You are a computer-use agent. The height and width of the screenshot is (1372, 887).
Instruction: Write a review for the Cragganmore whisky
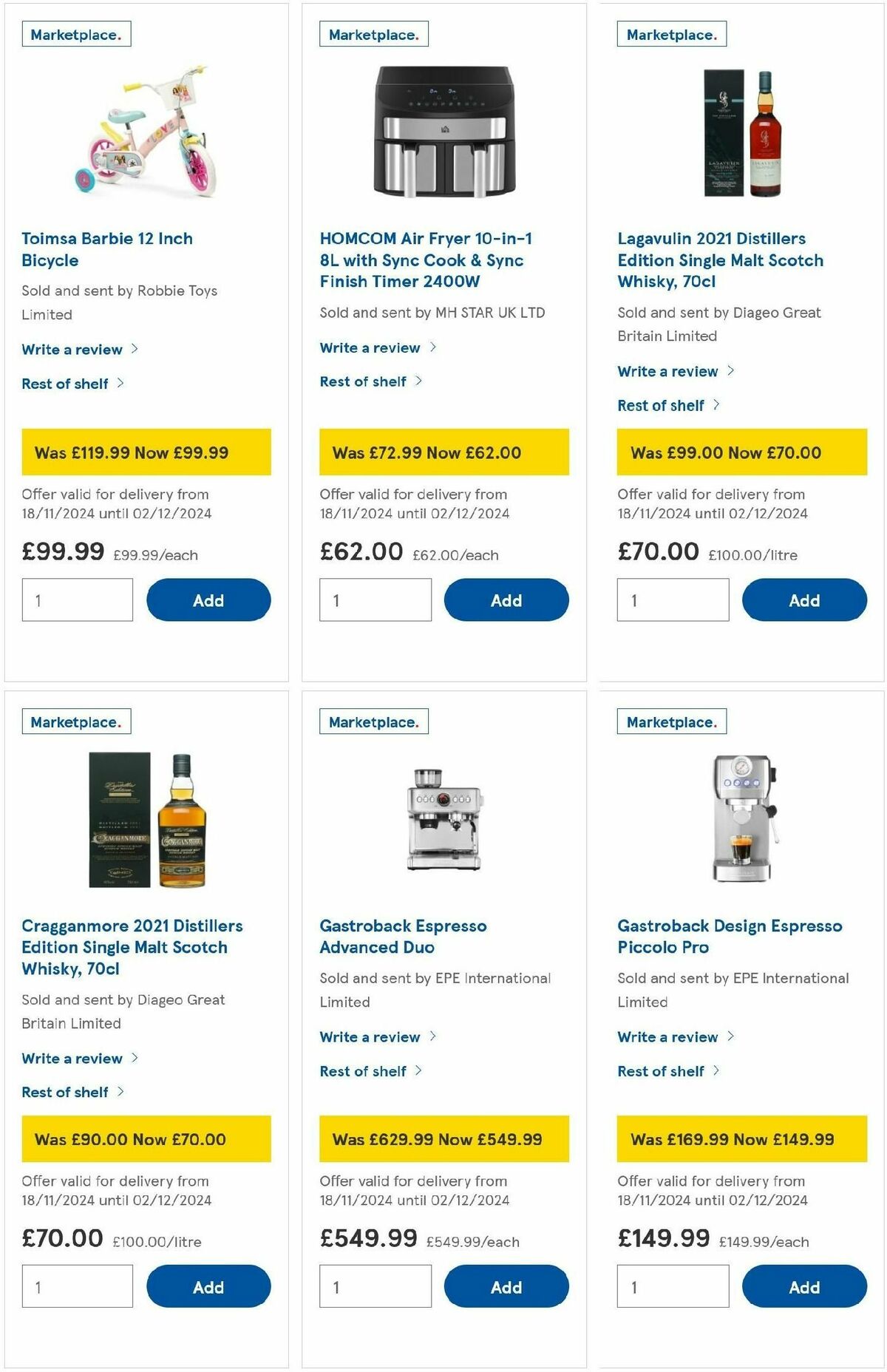click(74, 1059)
